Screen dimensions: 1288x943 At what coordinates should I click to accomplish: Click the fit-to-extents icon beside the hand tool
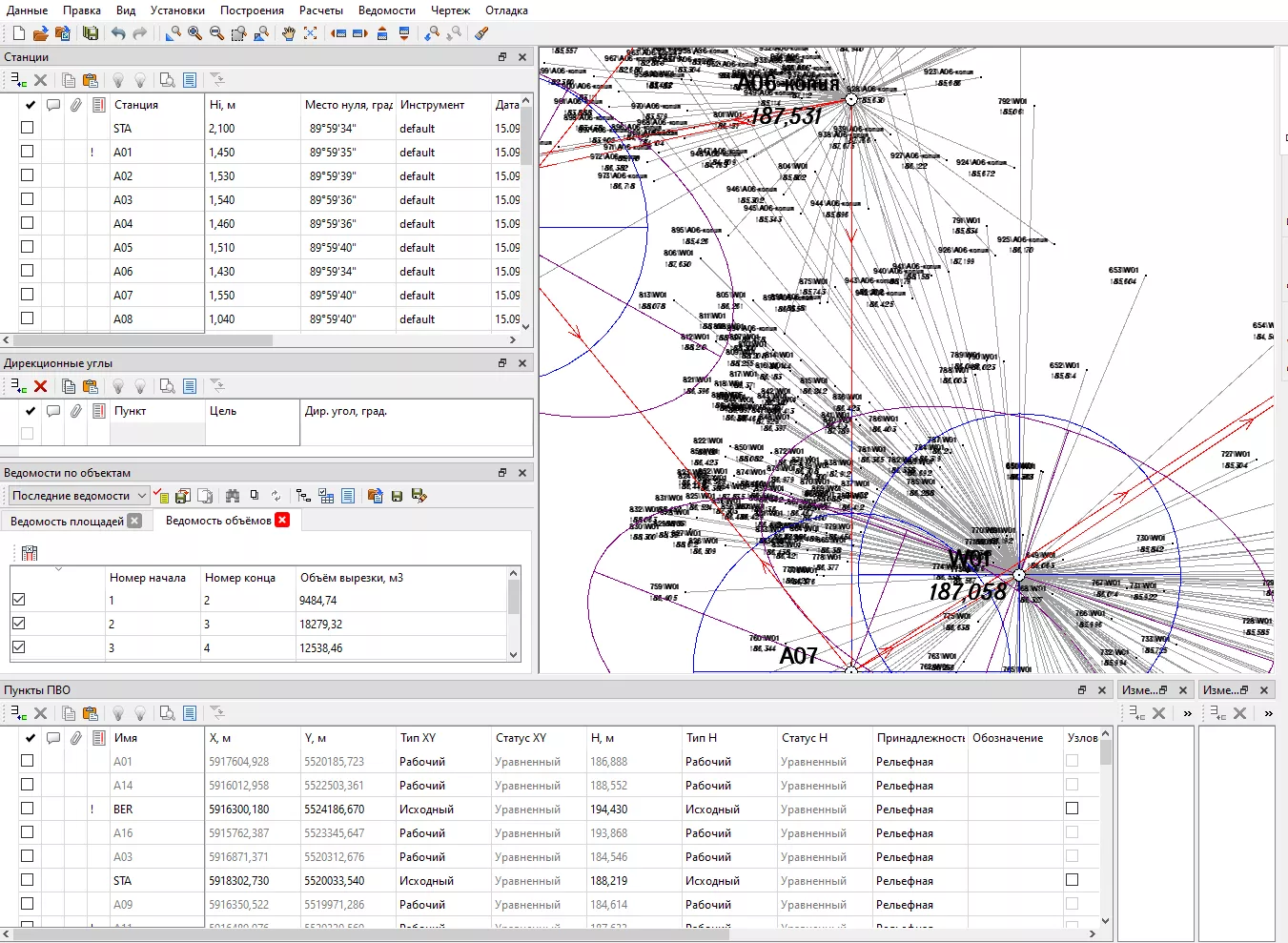[x=311, y=33]
